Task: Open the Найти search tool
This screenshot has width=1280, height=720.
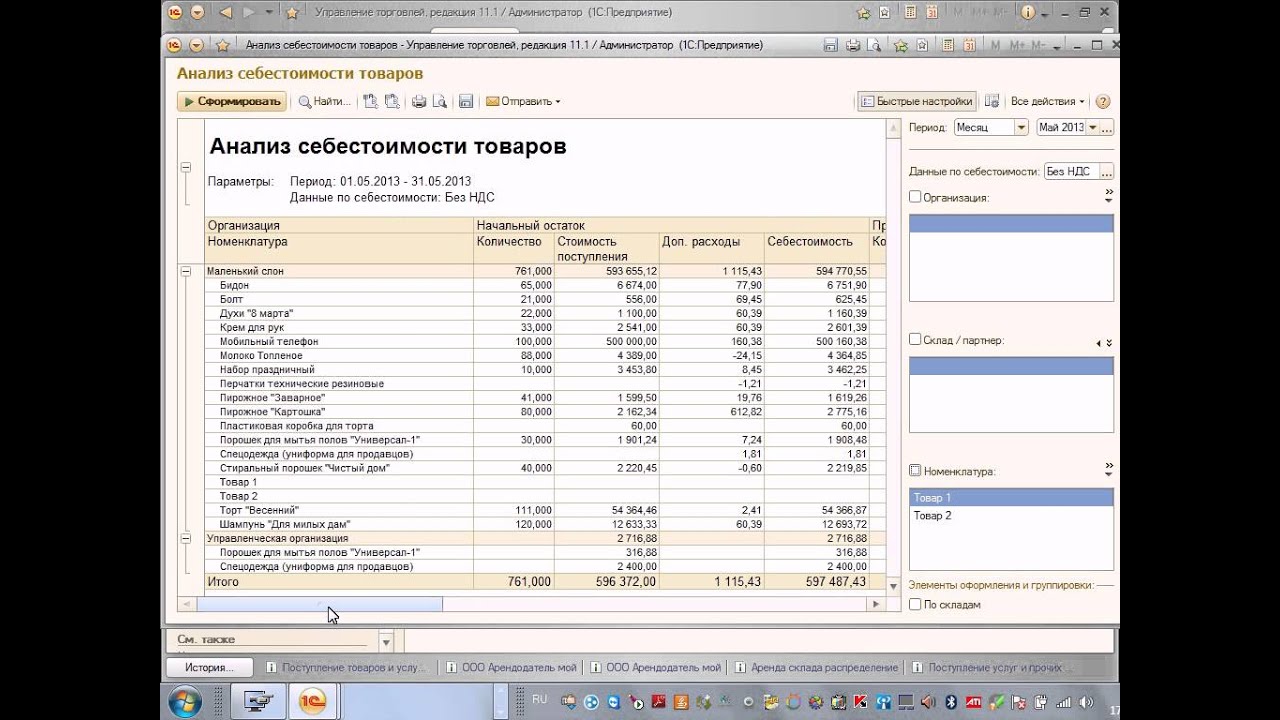Action: click(325, 101)
